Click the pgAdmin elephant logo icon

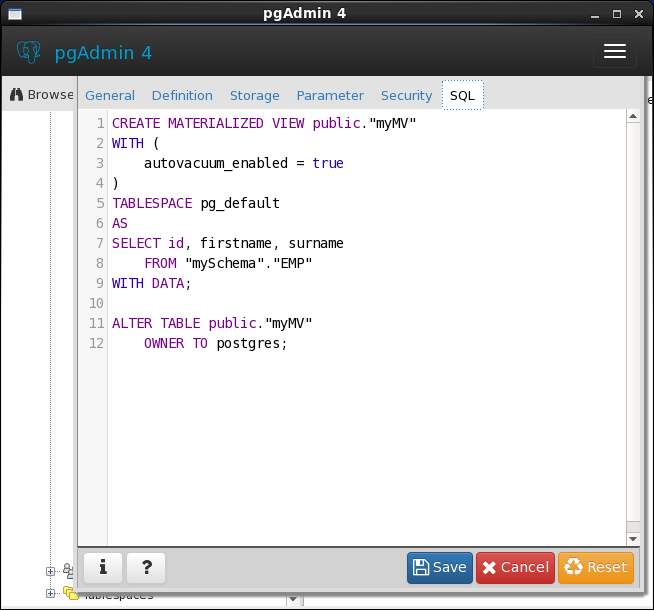tap(29, 52)
